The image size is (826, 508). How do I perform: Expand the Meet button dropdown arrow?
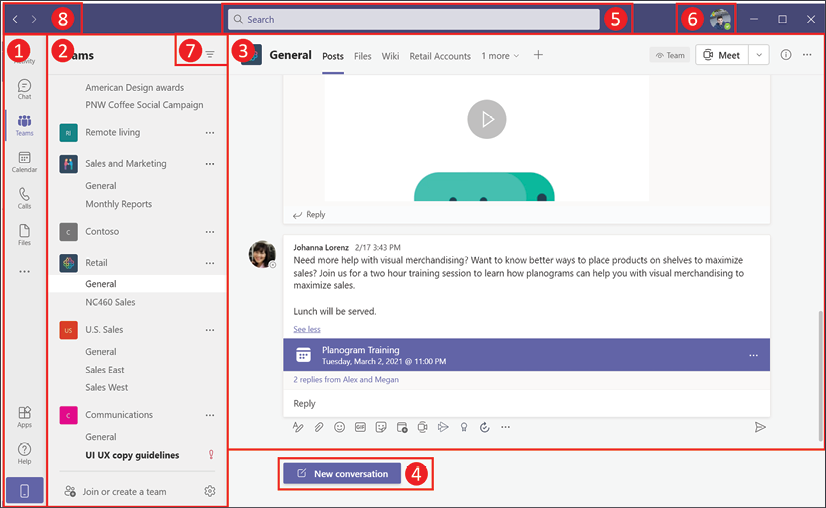[759, 55]
